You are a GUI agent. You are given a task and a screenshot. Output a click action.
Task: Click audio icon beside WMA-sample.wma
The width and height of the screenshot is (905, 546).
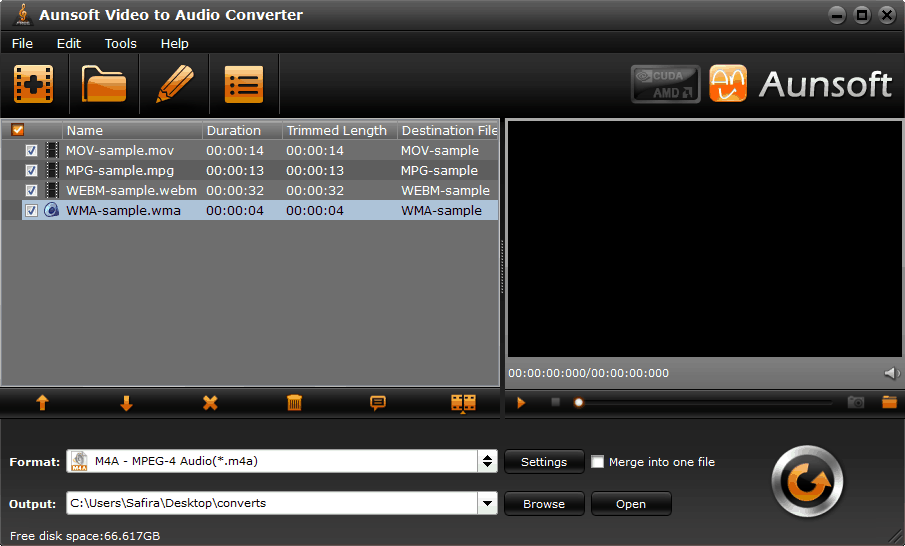point(51,210)
